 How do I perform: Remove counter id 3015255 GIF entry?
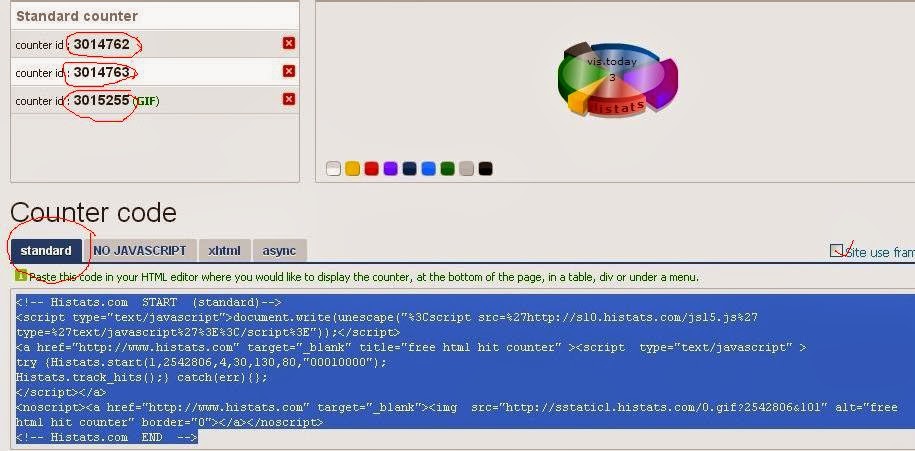288,99
